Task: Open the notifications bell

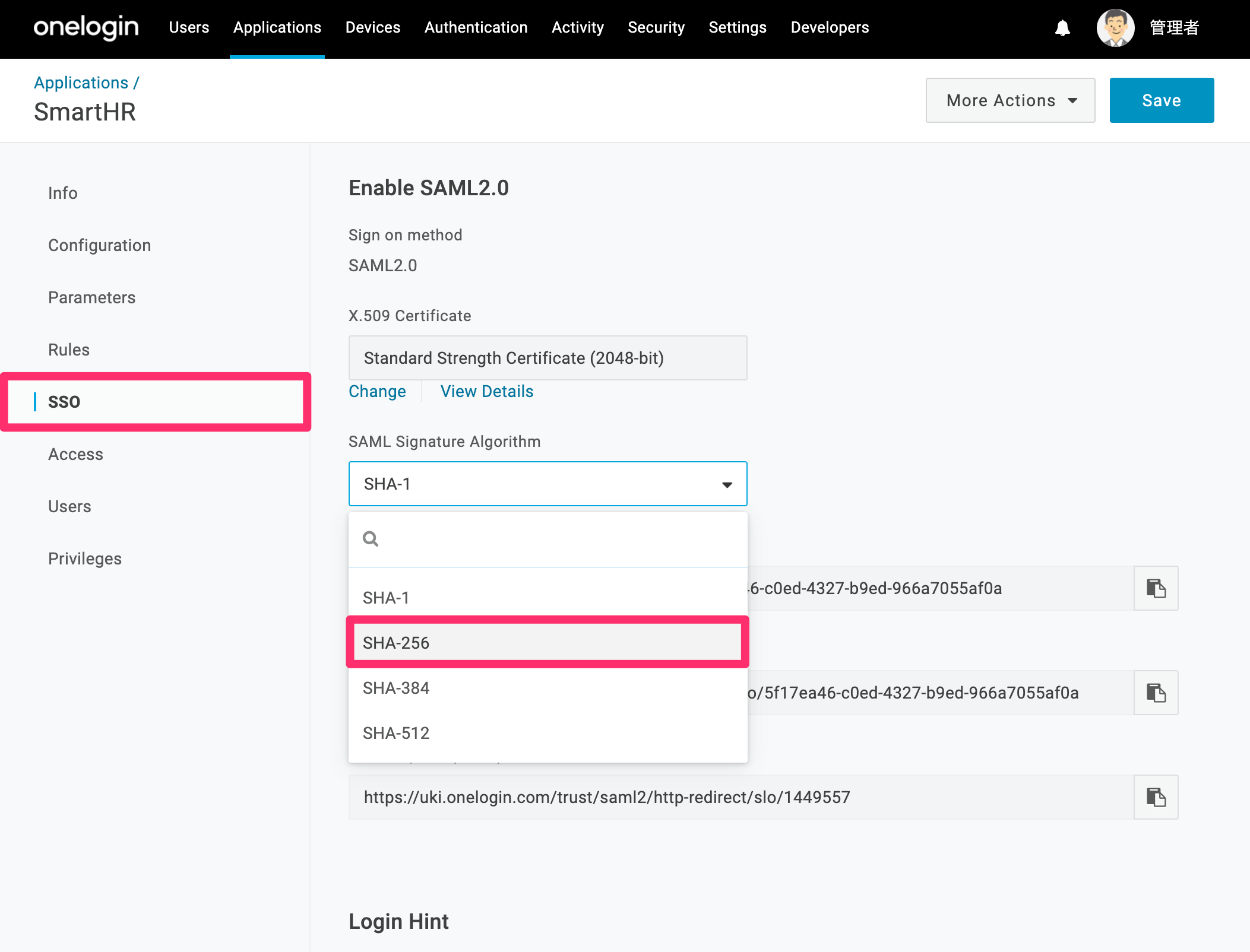Action: pyautogui.click(x=1062, y=28)
